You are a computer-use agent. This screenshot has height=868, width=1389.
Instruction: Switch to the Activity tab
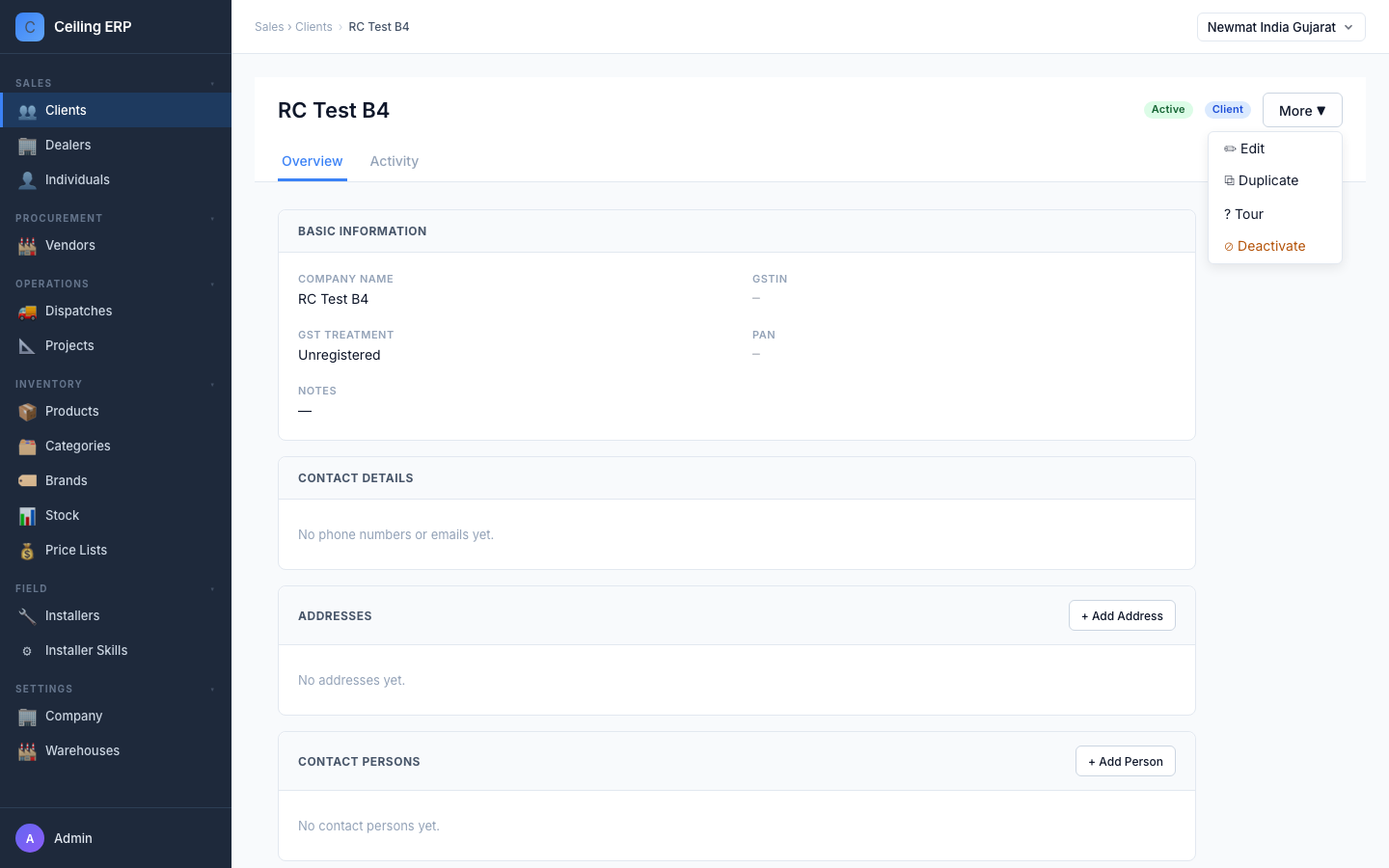pyautogui.click(x=394, y=161)
